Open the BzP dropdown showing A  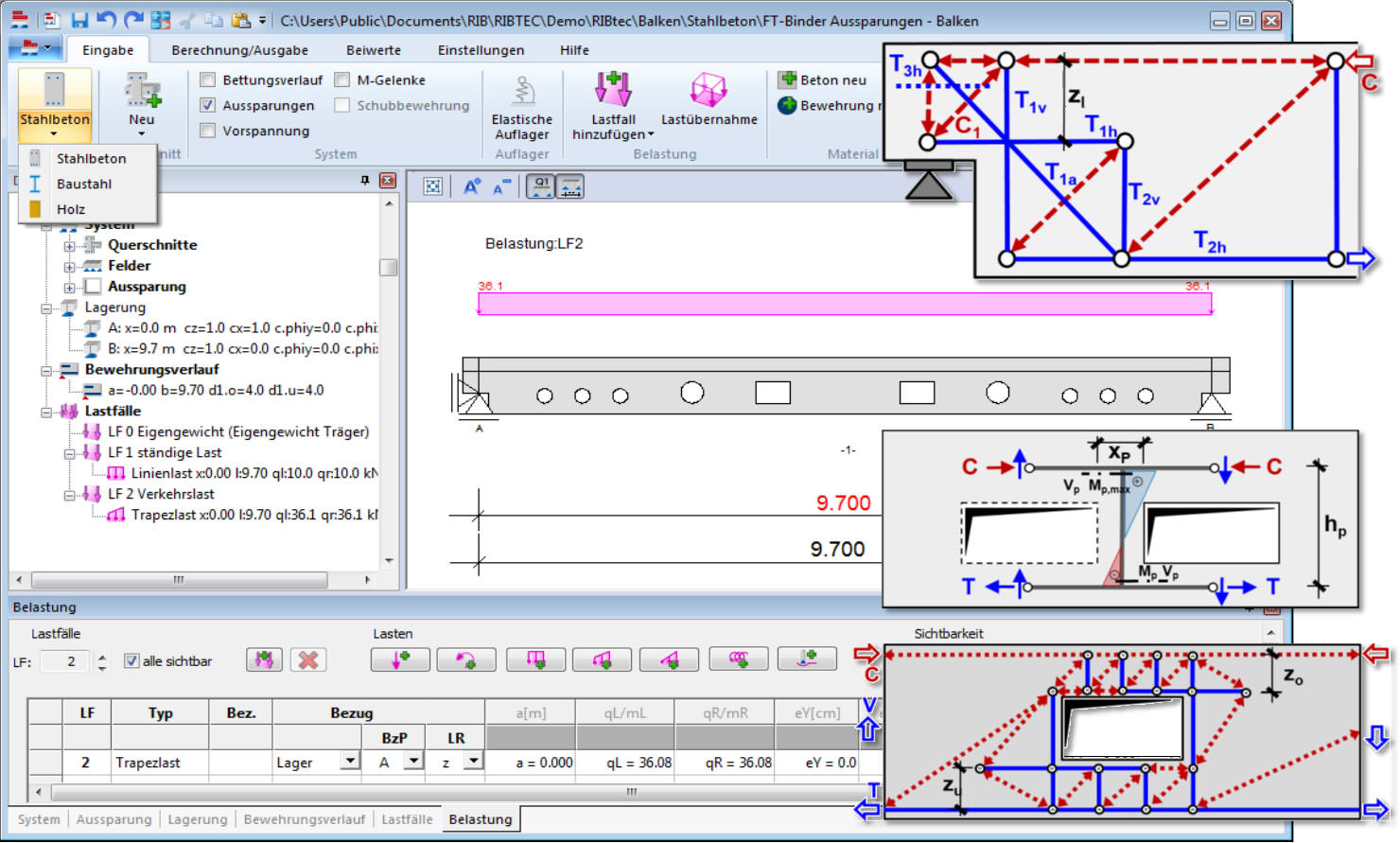tap(413, 761)
